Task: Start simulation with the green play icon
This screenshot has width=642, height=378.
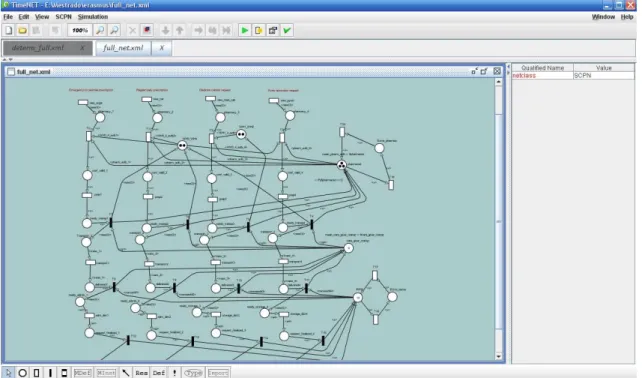Action: pos(244,30)
